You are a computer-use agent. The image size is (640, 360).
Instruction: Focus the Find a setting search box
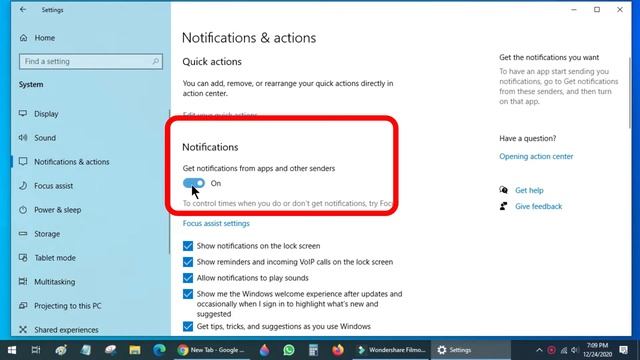coord(91,61)
